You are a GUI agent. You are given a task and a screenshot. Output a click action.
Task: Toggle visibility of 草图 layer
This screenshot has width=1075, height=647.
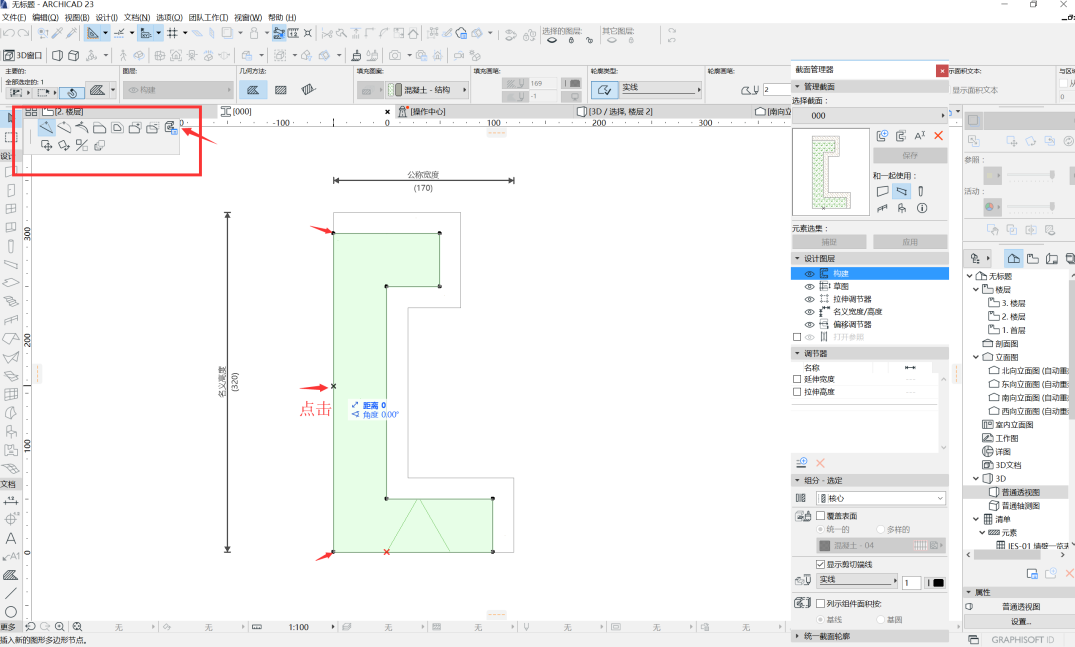(x=809, y=286)
